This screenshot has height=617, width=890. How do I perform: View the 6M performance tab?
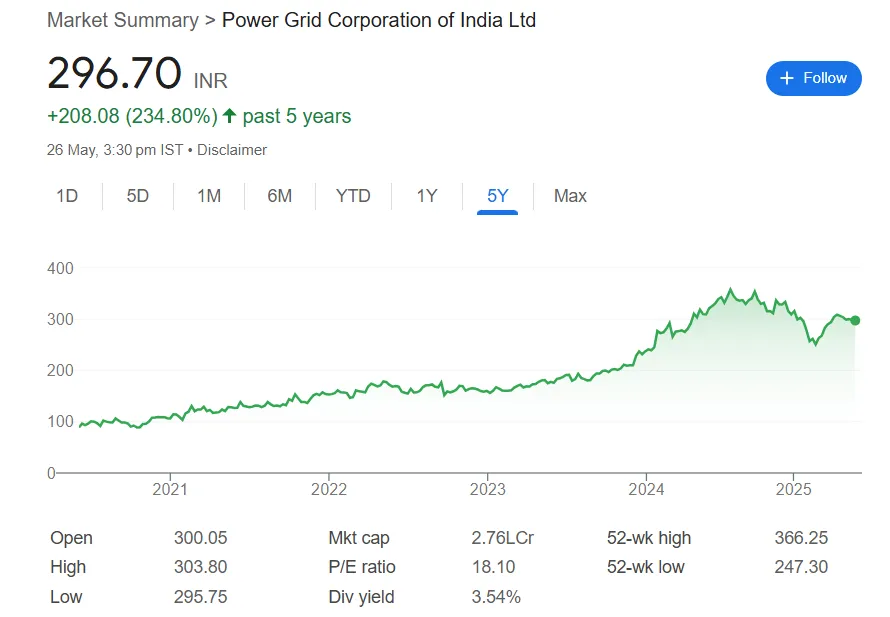pyautogui.click(x=280, y=196)
